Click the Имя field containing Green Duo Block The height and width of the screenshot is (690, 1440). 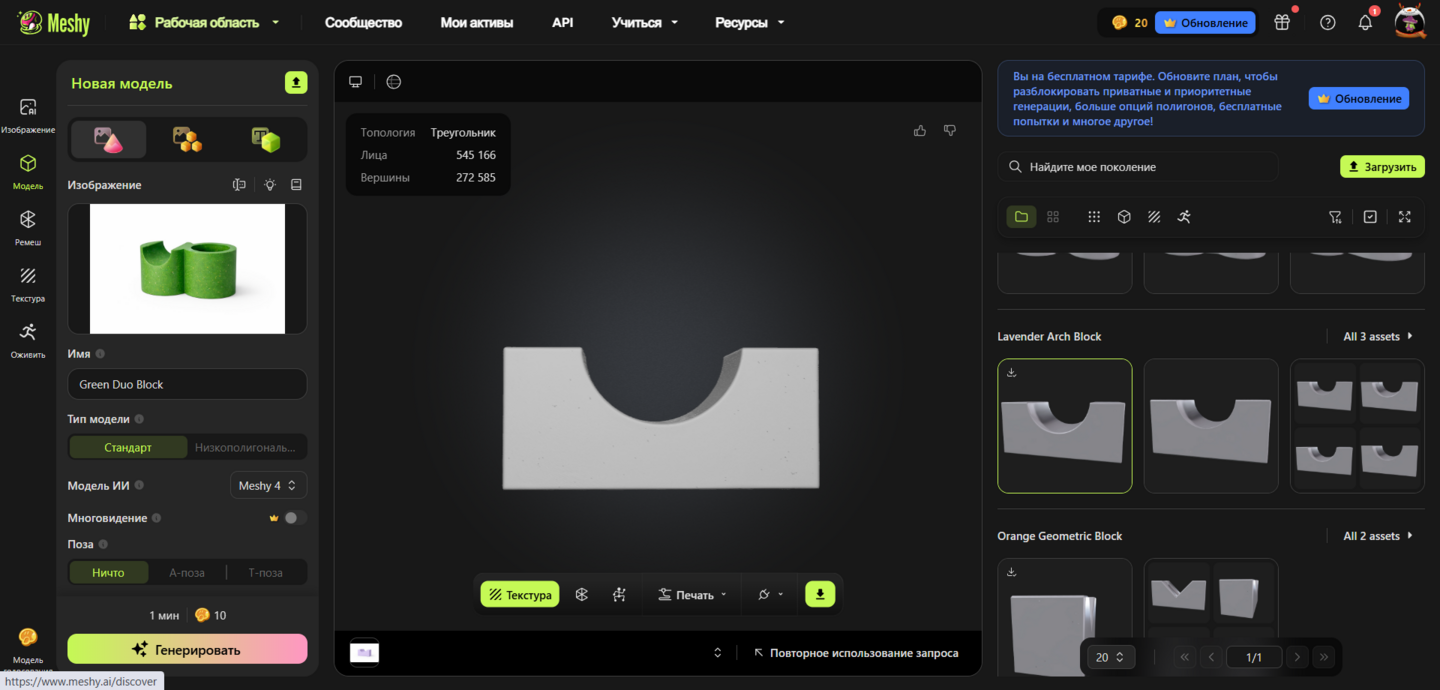187,384
